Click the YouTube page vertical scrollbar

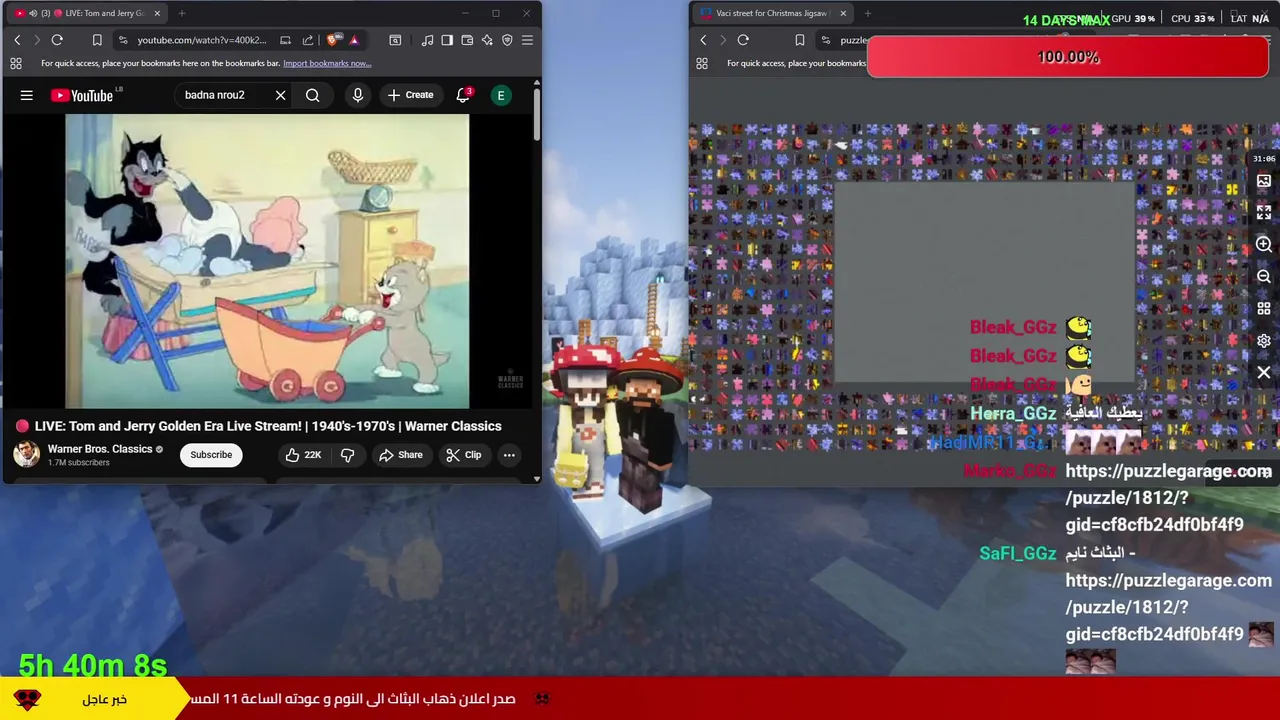(536, 115)
